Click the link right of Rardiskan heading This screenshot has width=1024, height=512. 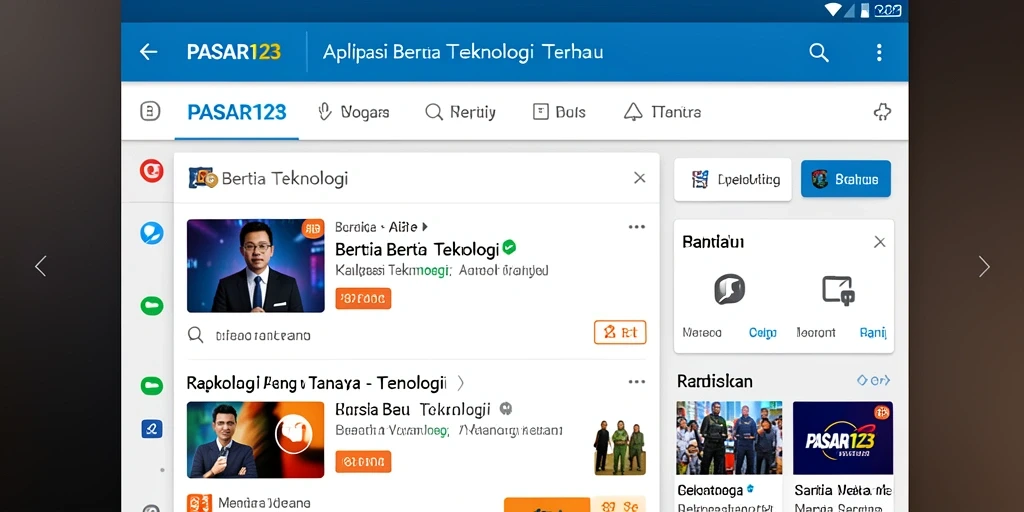[x=873, y=380]
